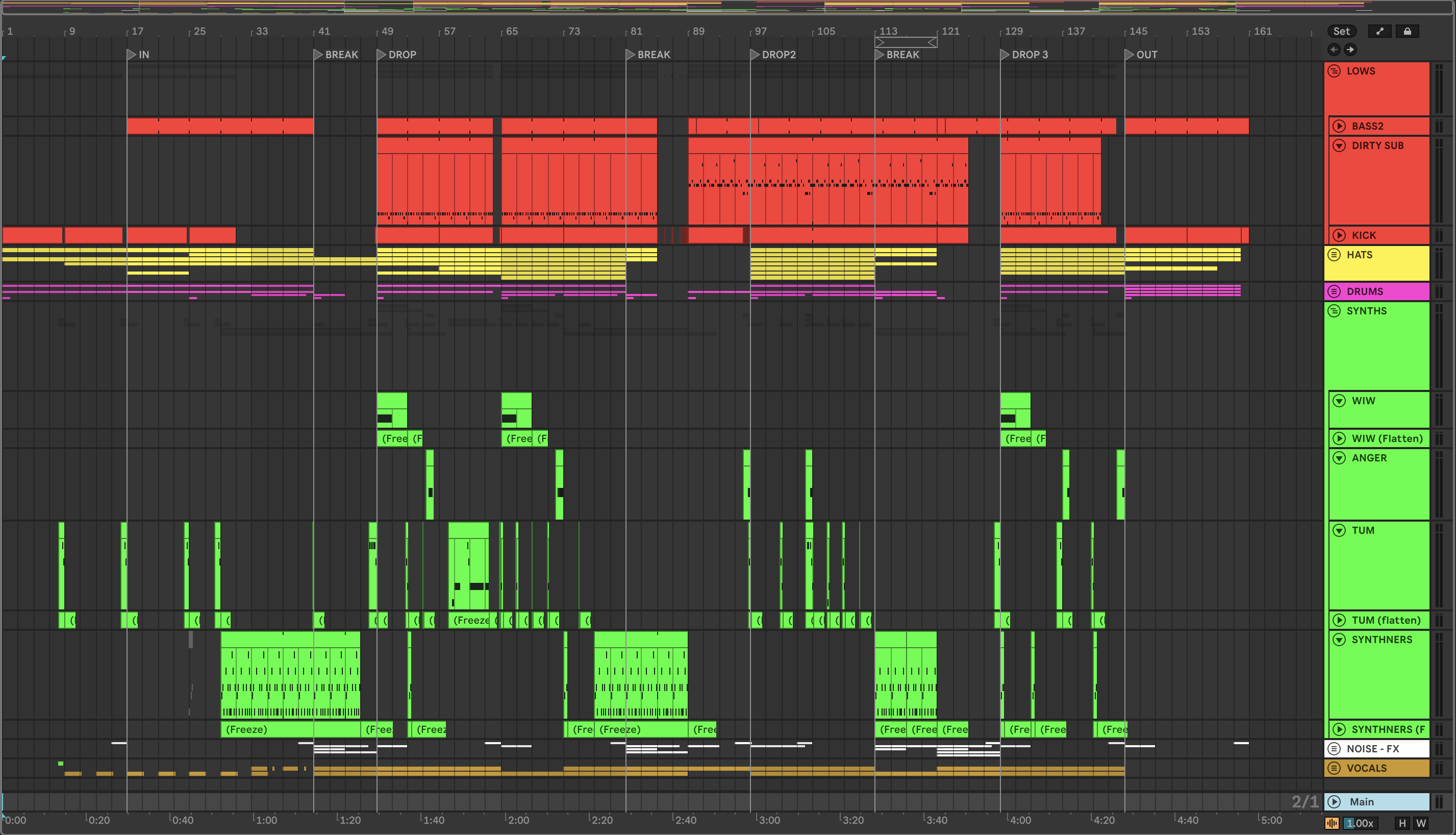Adjust the 1.00x zoom factor slider
The height and width of the screenshot is (835, 1456).
coord(1359,823)
